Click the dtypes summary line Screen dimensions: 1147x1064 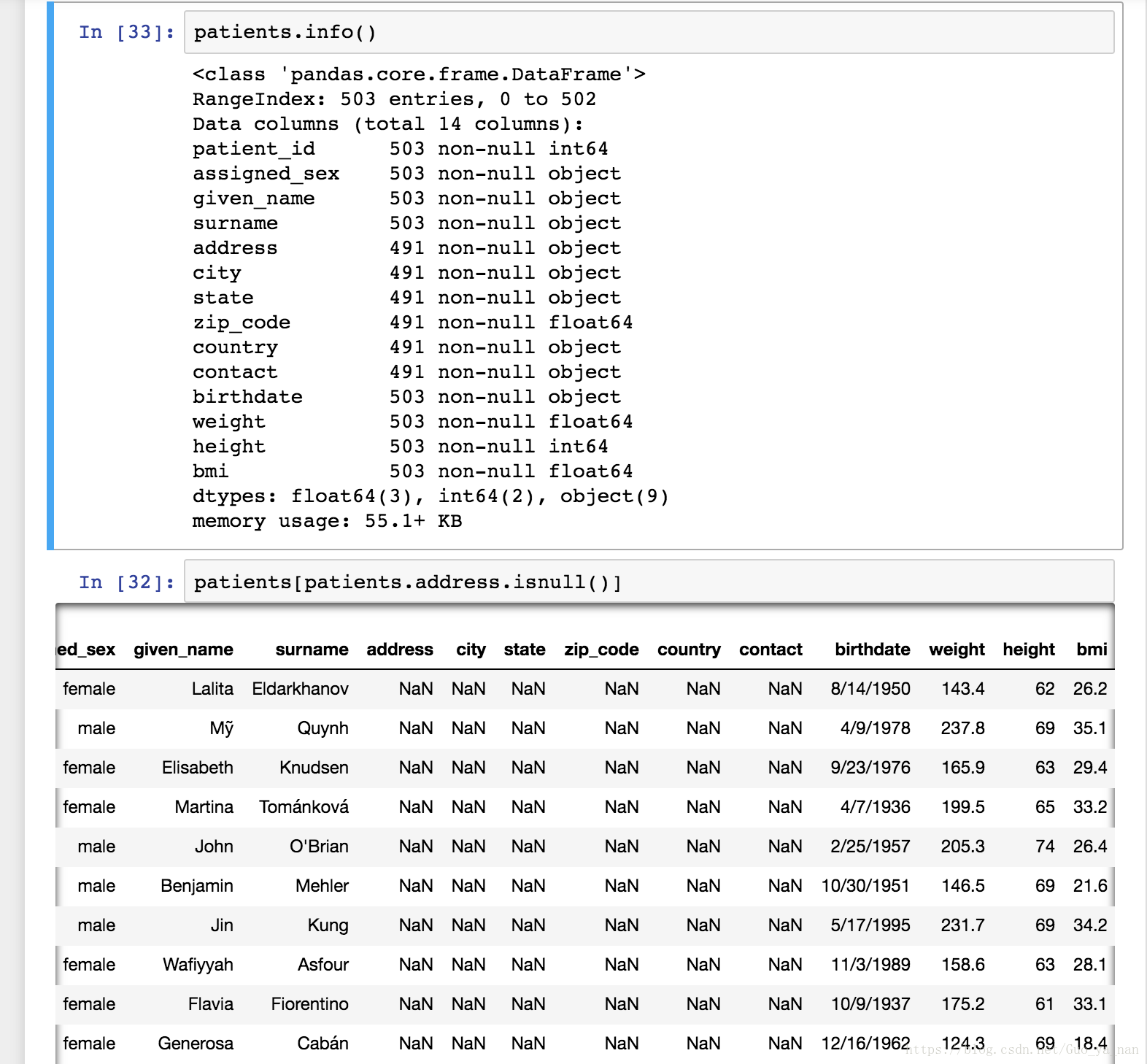point(430,496)
